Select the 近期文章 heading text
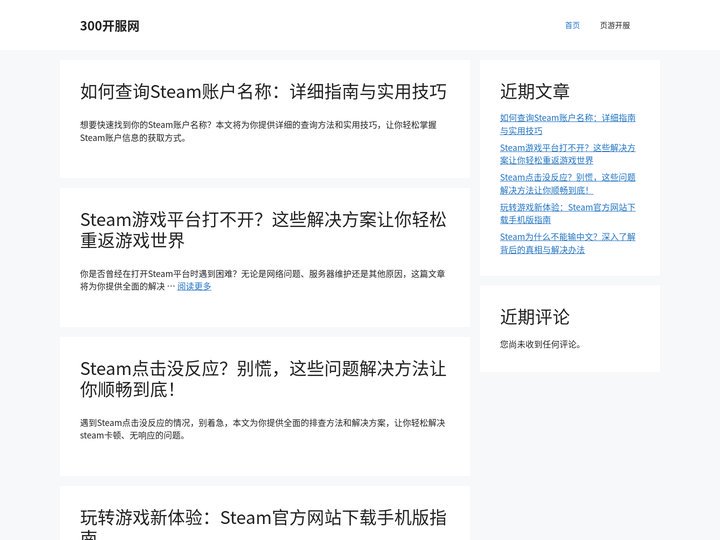 (534, 91)
